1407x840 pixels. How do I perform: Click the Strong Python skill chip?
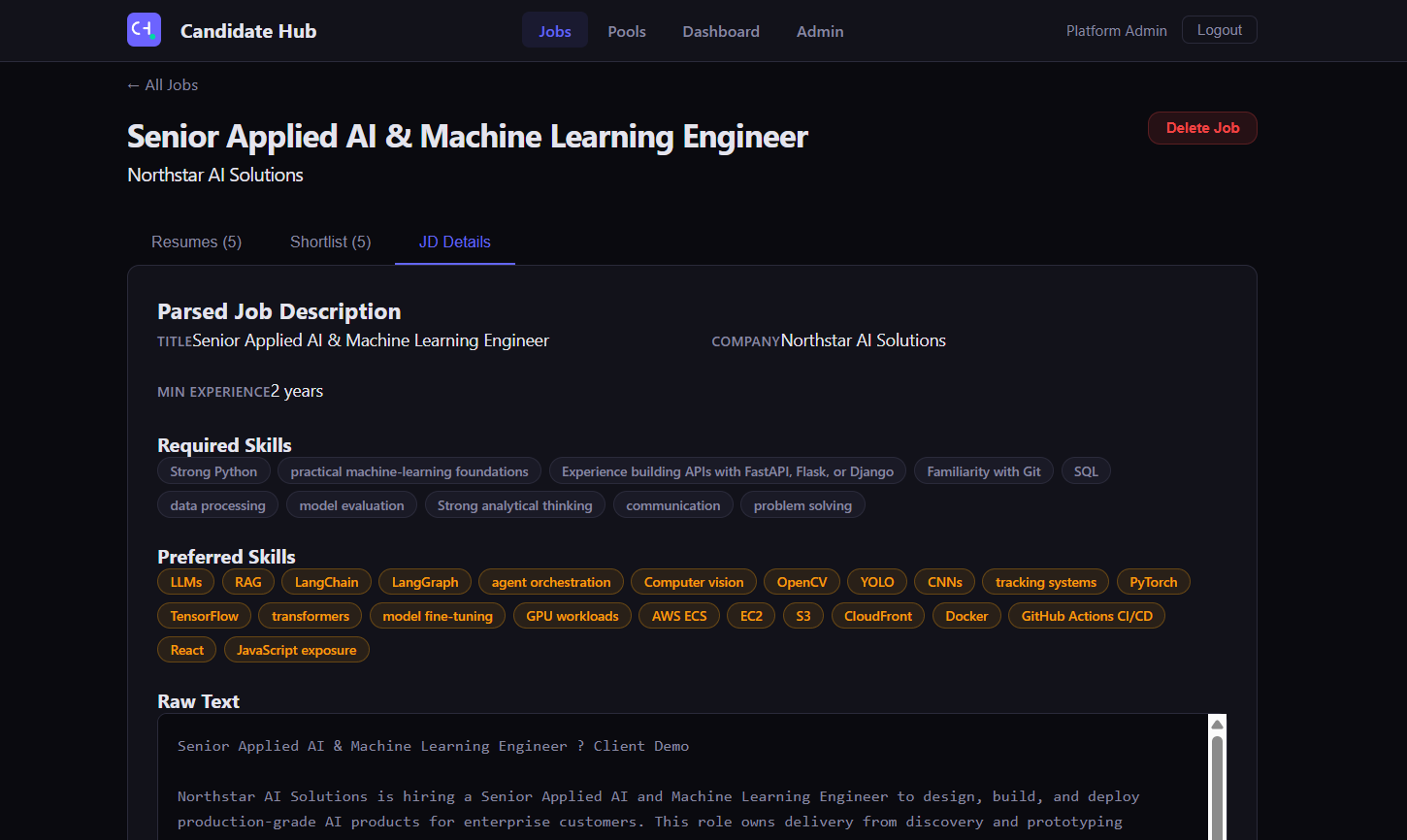point(213,471)
